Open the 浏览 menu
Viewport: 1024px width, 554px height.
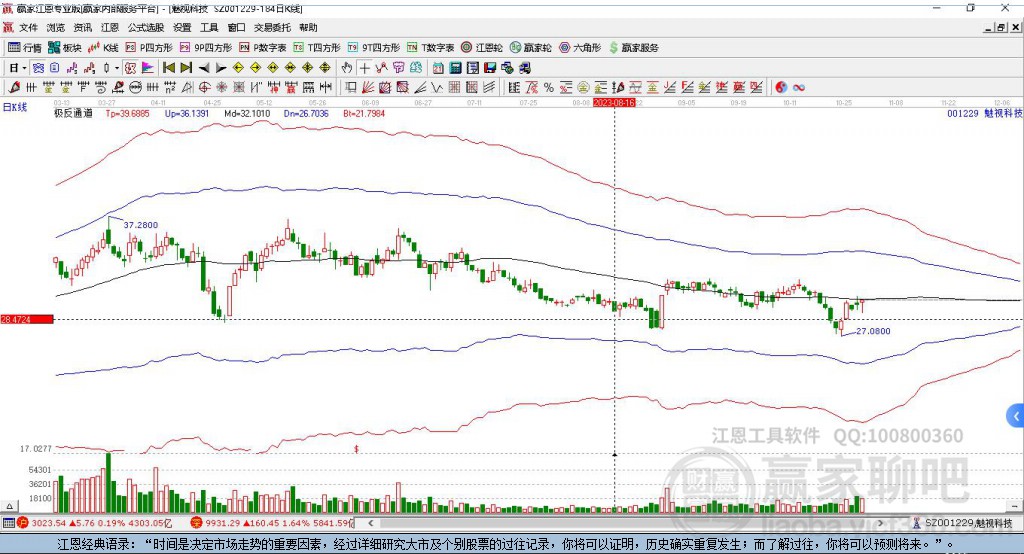(56, 27)
